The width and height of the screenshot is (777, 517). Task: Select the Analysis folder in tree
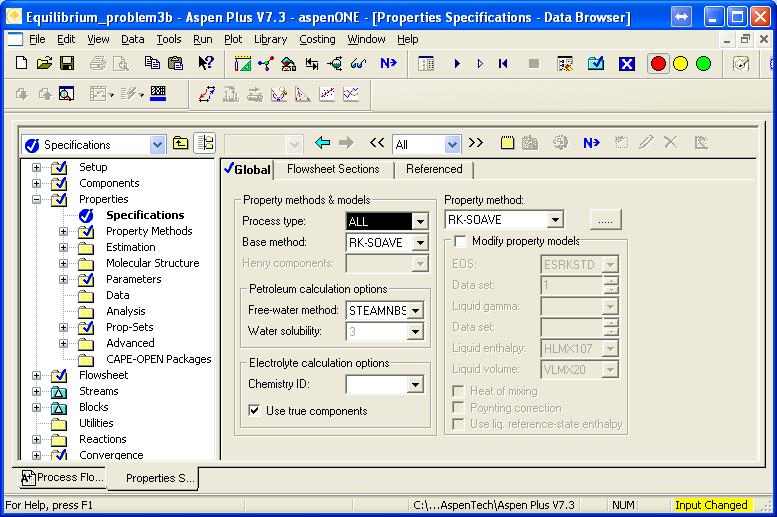pyautogui.click(x=125, y=311)
